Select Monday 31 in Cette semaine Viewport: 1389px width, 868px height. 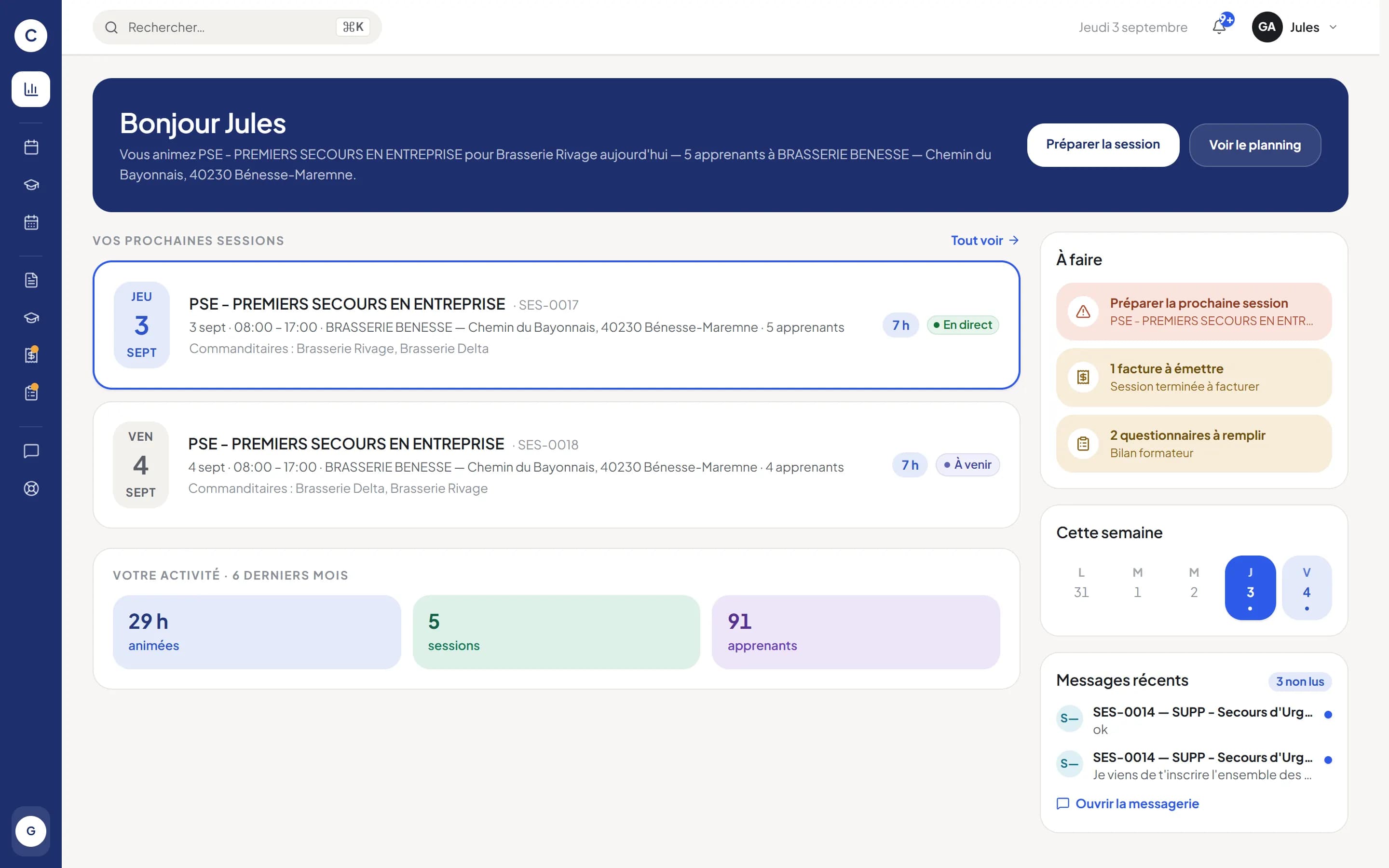tap(1081, 587)
